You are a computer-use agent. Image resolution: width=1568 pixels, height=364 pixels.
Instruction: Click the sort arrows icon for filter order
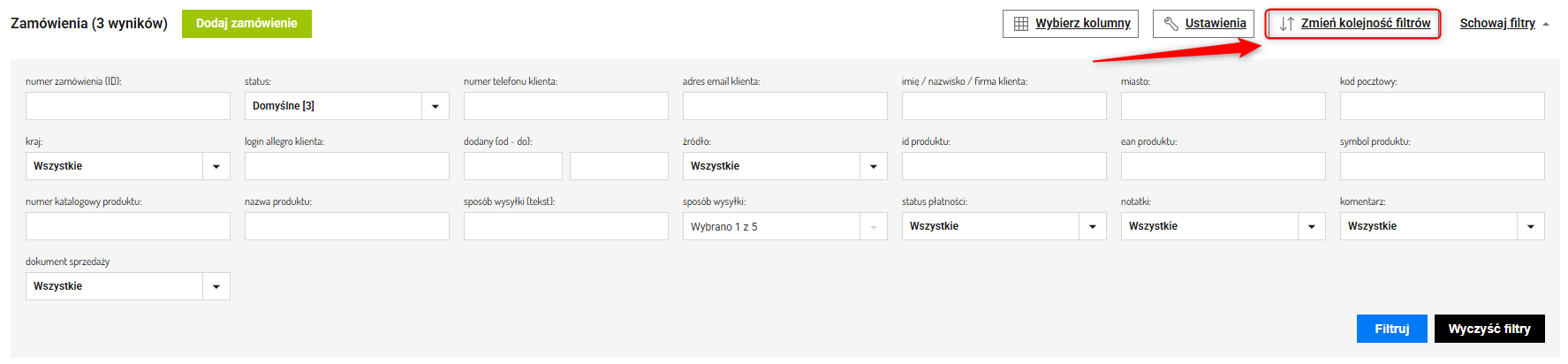point(1287,24)
